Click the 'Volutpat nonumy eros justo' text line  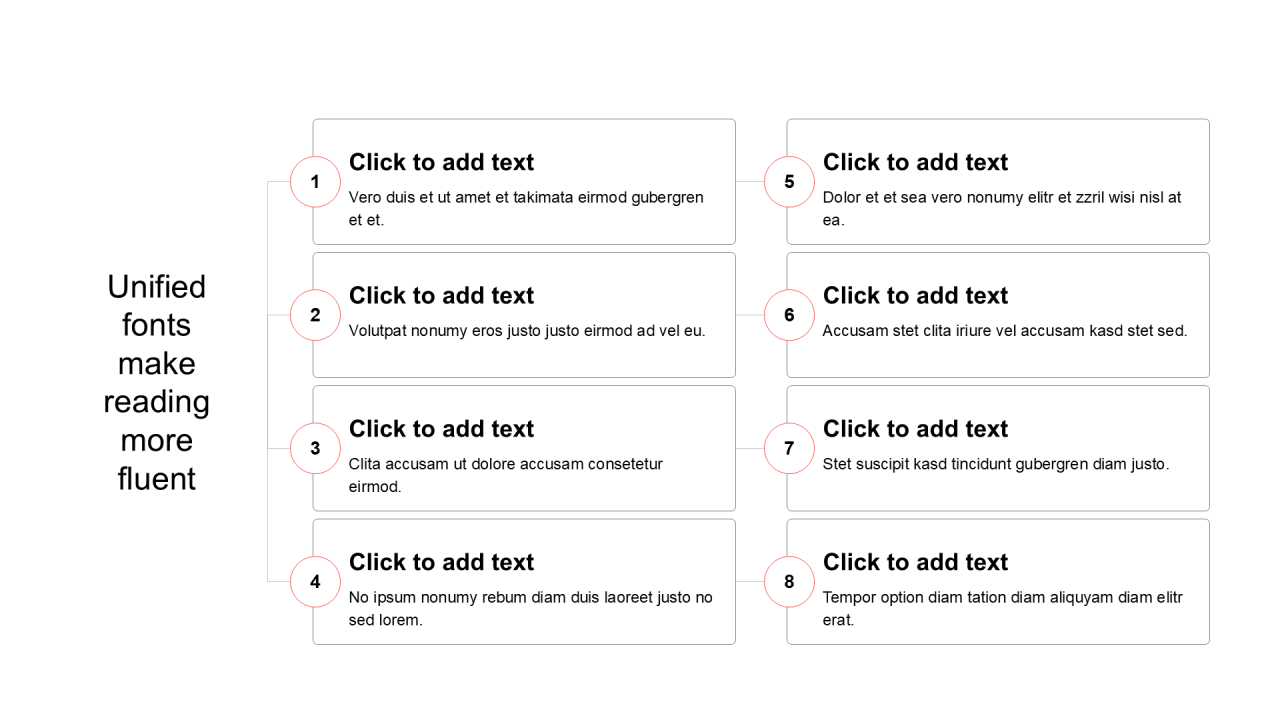coord(527,331)
